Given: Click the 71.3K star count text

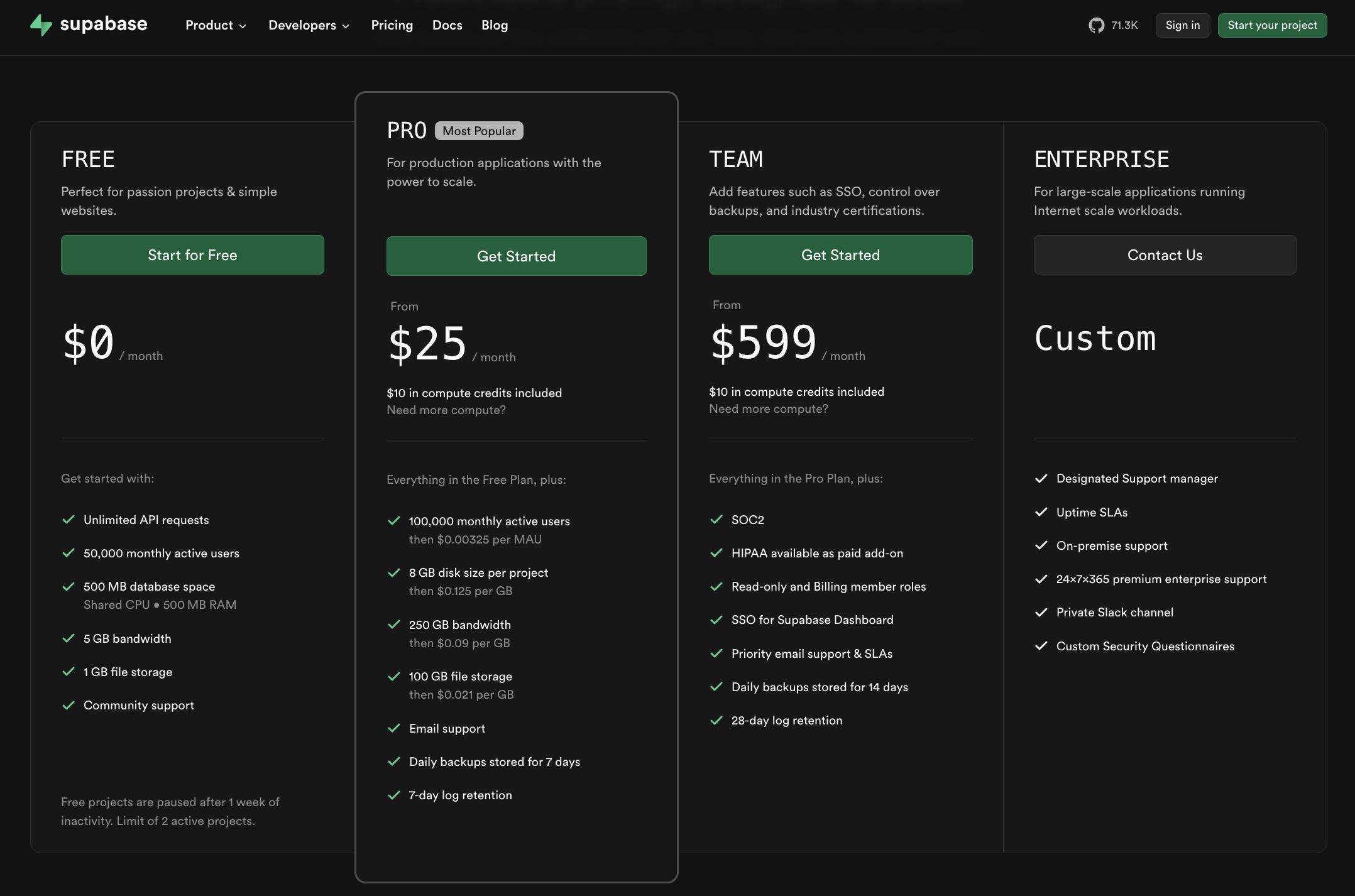Looking at the screenshot, I should (x=1124, y=25).
